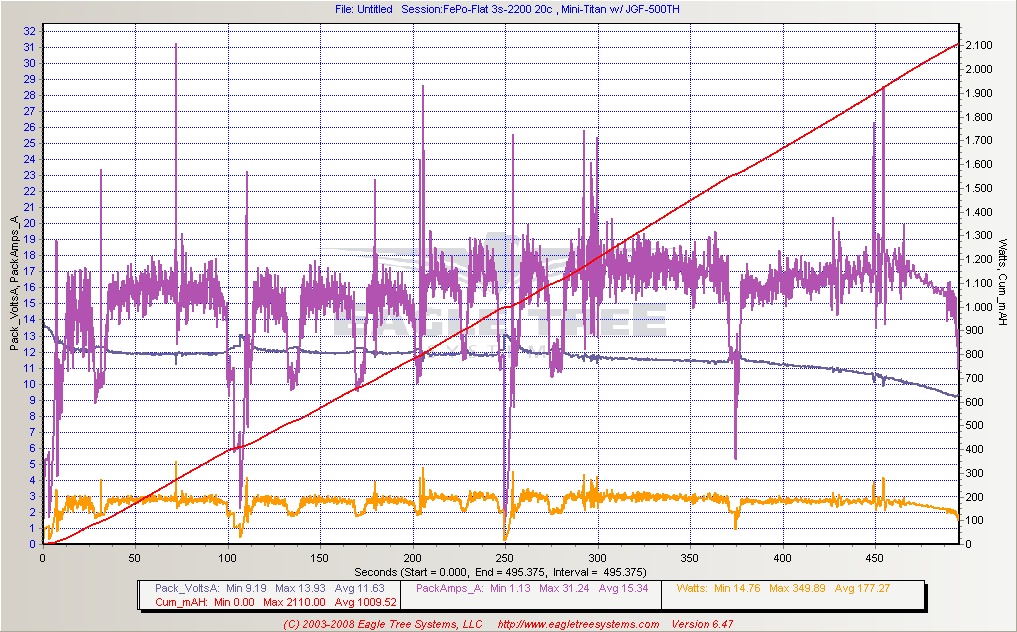
Task: Click the PackAmps_A legend entry
Action: coord(449,588)
